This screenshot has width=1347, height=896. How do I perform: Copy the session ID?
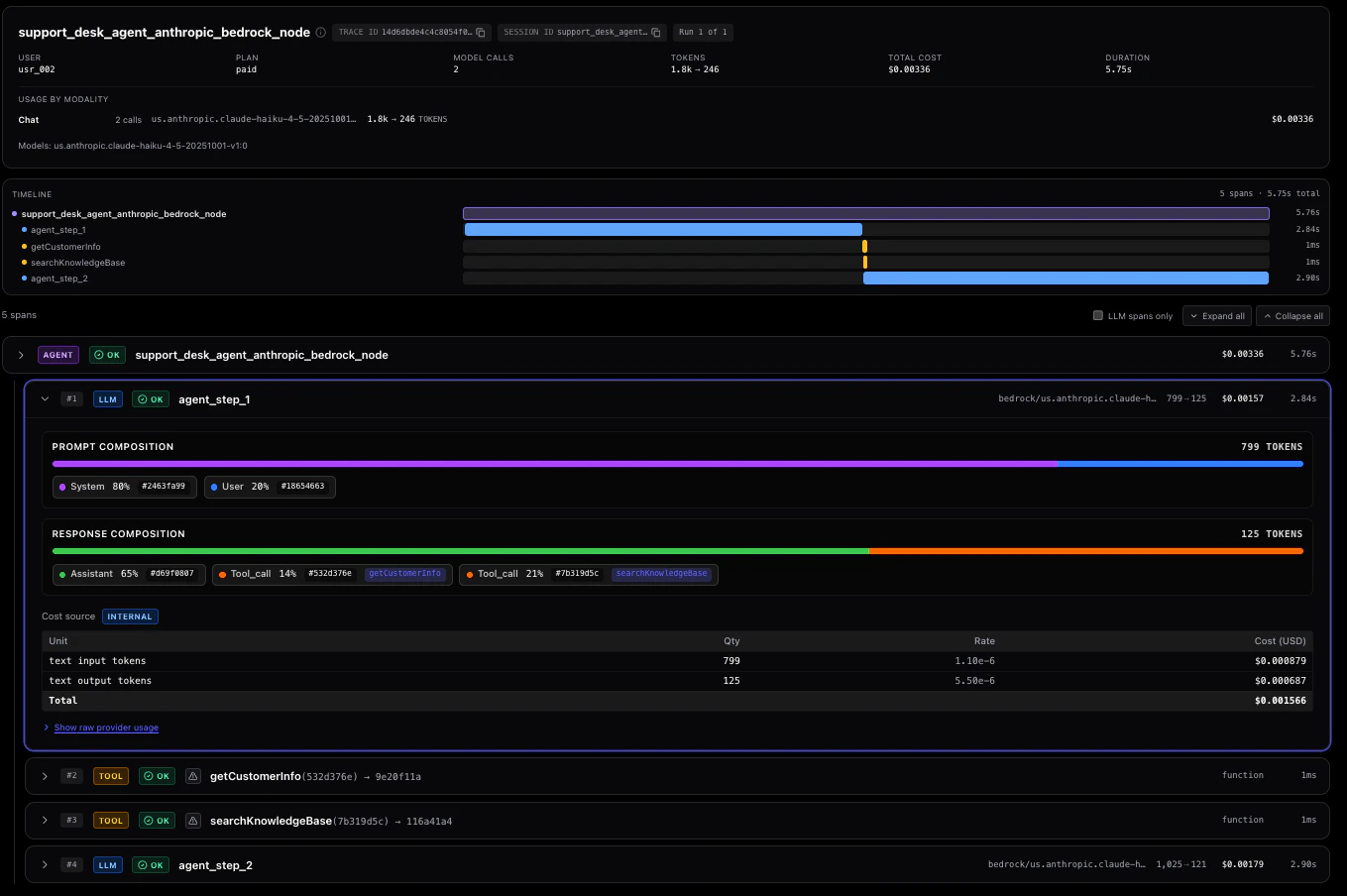click(655, 32)
